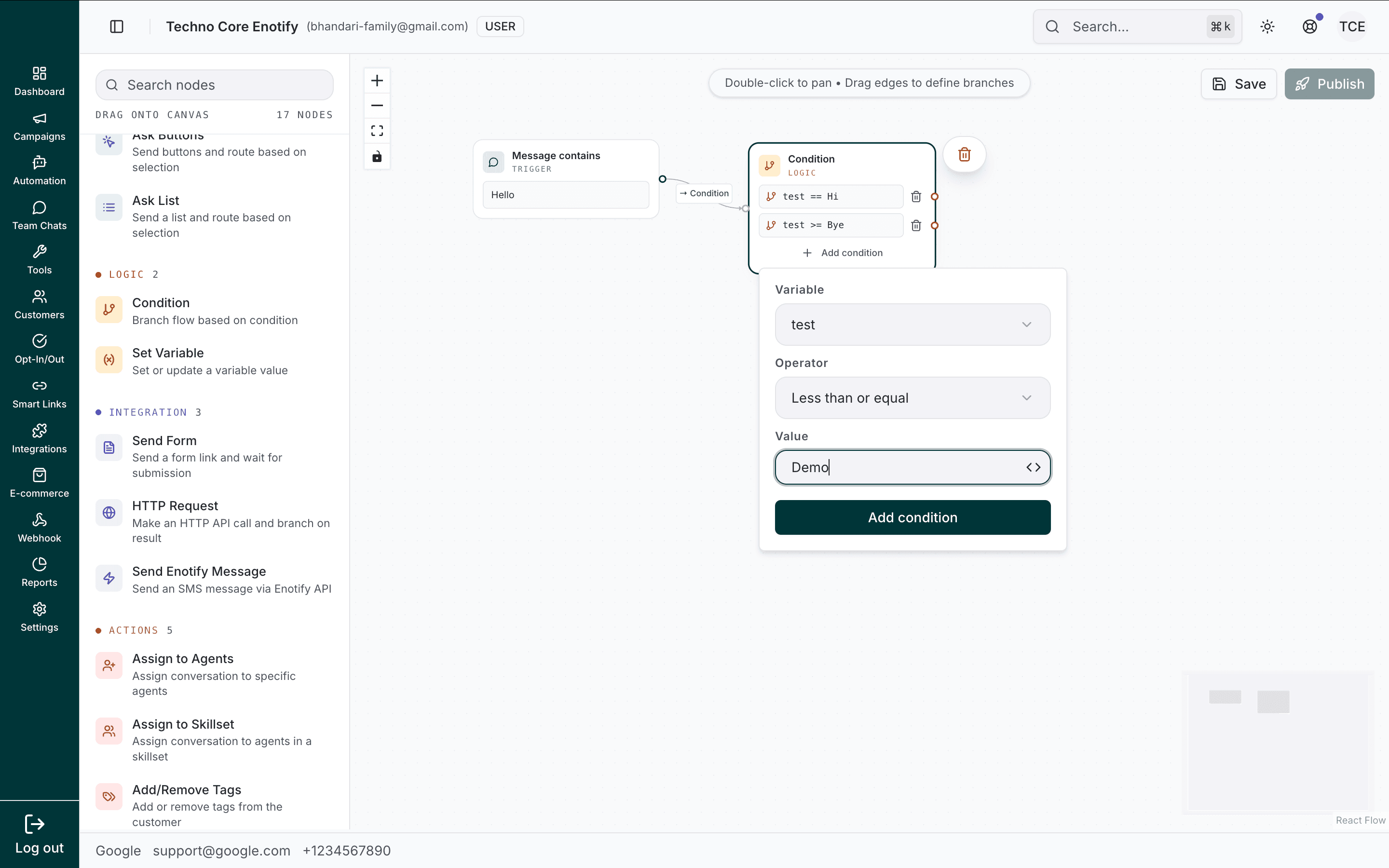Click the flow minimap
The height and width of the screenshot is (868, 1389).
tap(1278, 742)
